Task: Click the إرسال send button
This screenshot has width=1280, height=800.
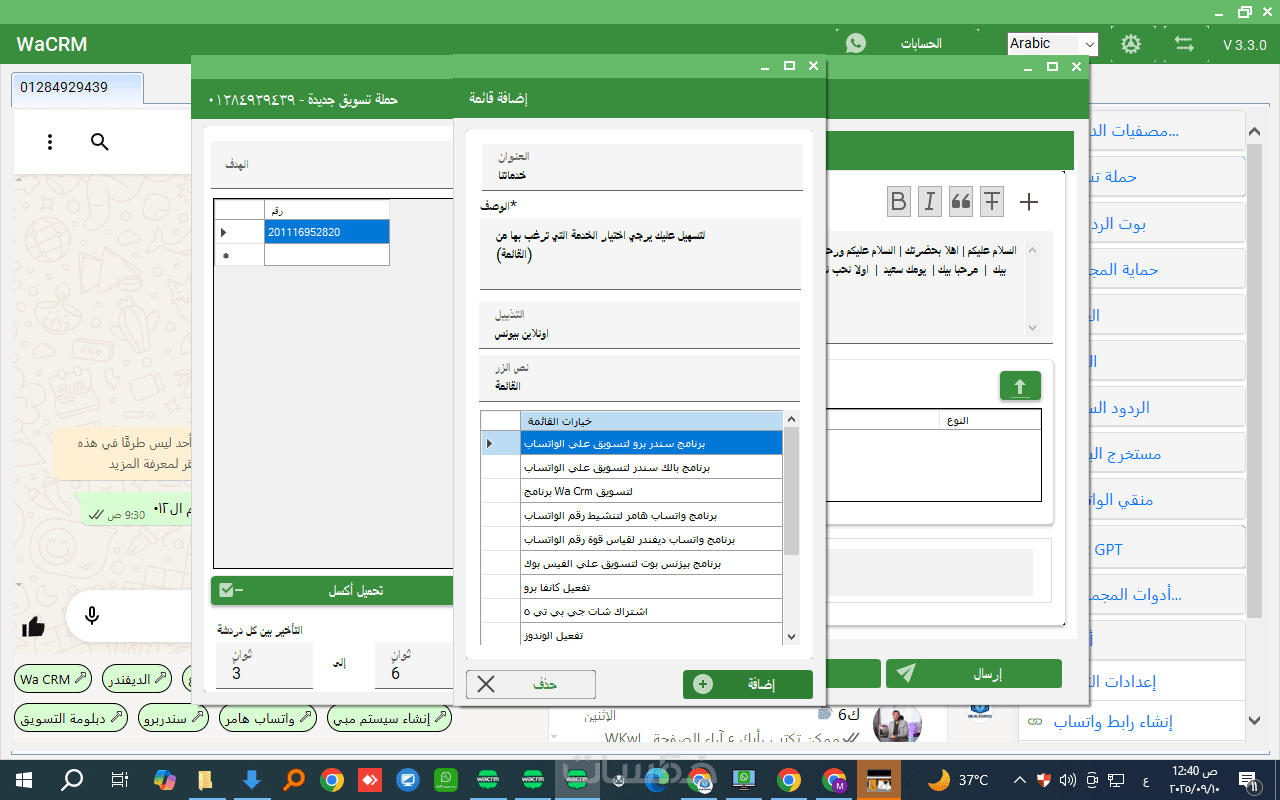Action: coord(974,674)
